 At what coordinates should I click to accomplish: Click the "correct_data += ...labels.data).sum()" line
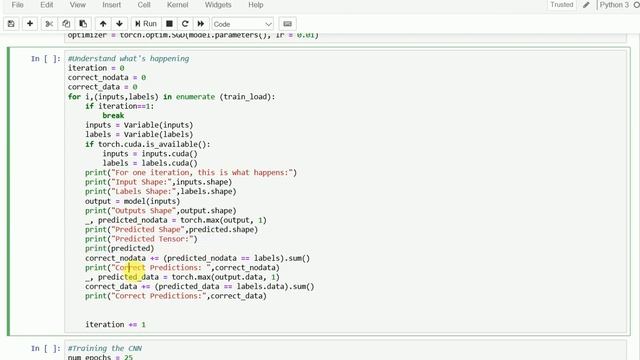coord(200,286)
